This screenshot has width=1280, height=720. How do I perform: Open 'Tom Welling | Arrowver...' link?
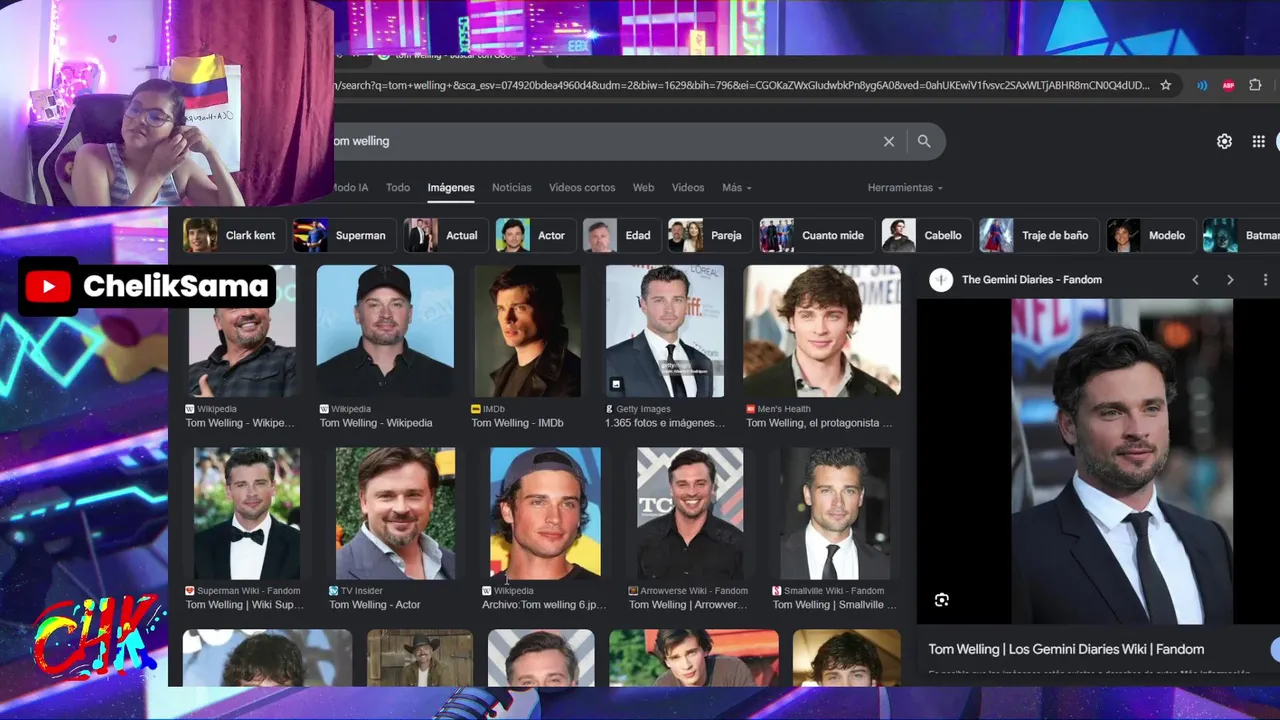point(687,605)
